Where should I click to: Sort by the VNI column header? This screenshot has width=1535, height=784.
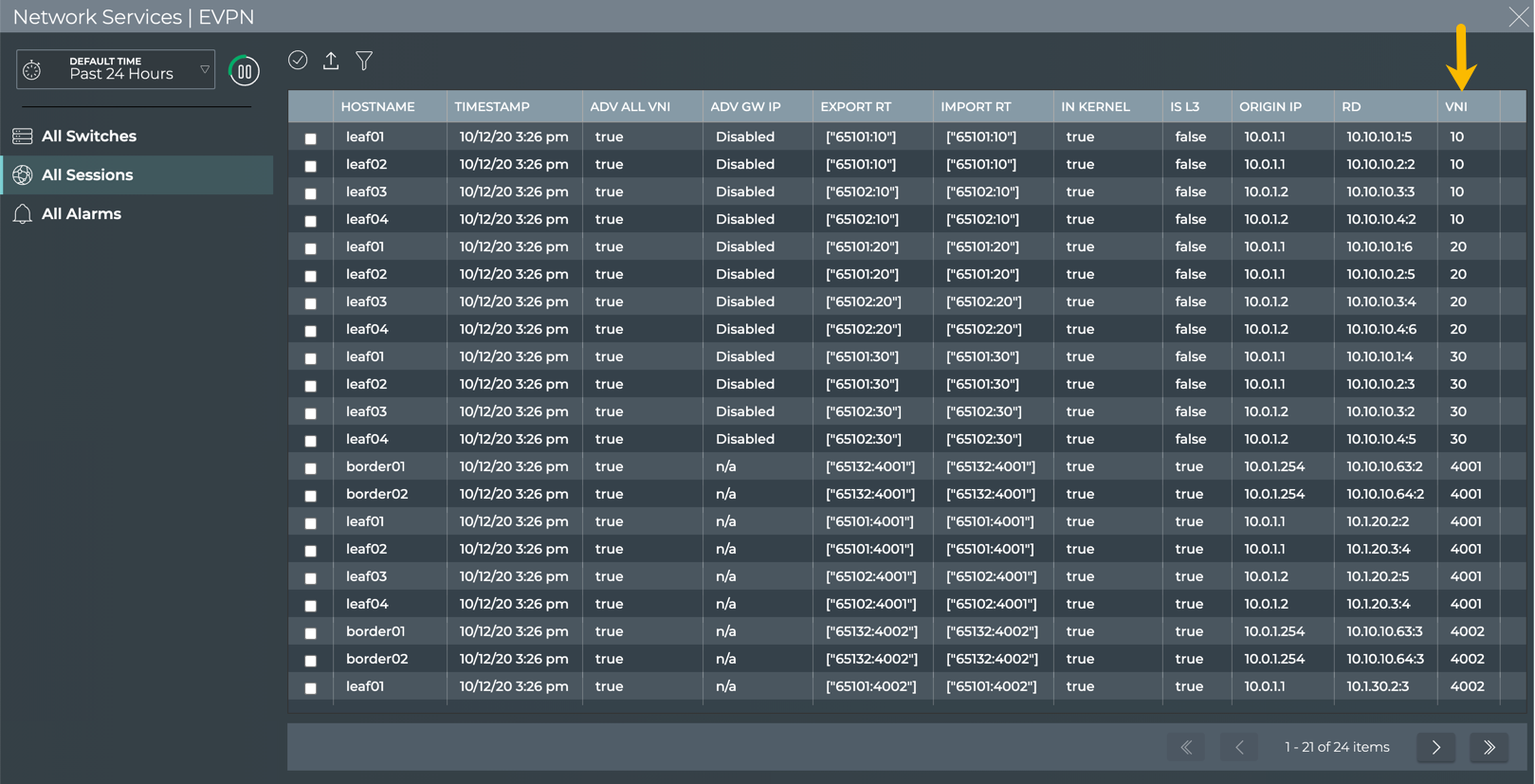pyautogui.click(x=1455, y=107)
